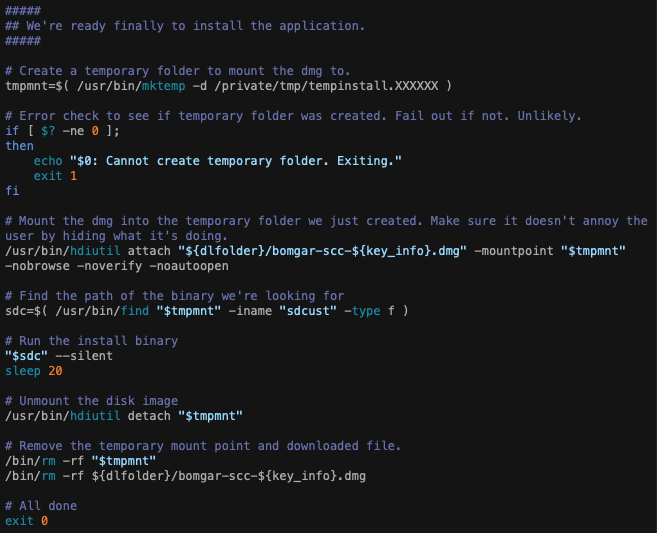Click the line starting with "sdc=$( /usr/bin/find"

click(x=207, y=311)
